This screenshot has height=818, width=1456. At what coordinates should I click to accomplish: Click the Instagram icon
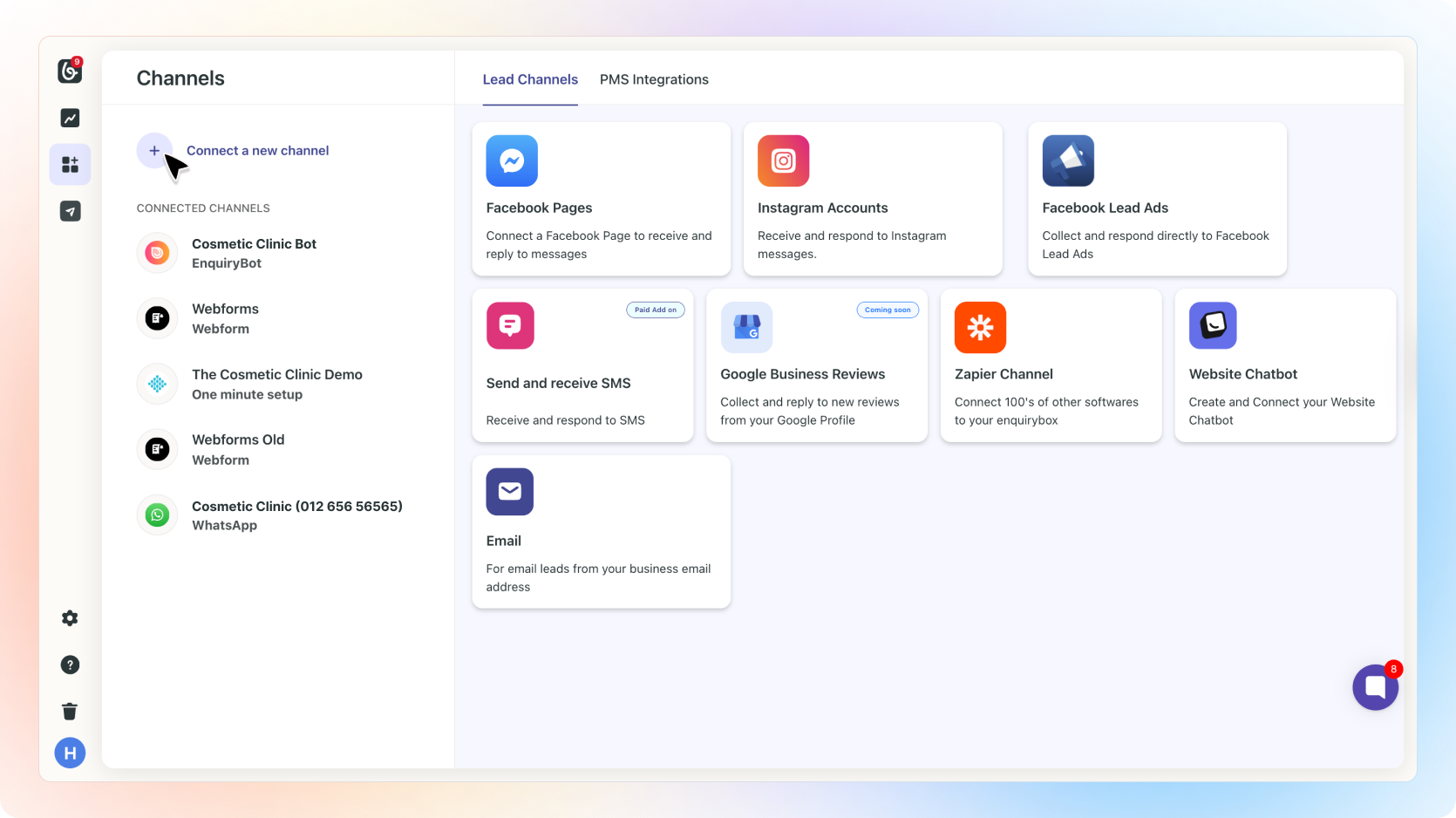[784, 161]
